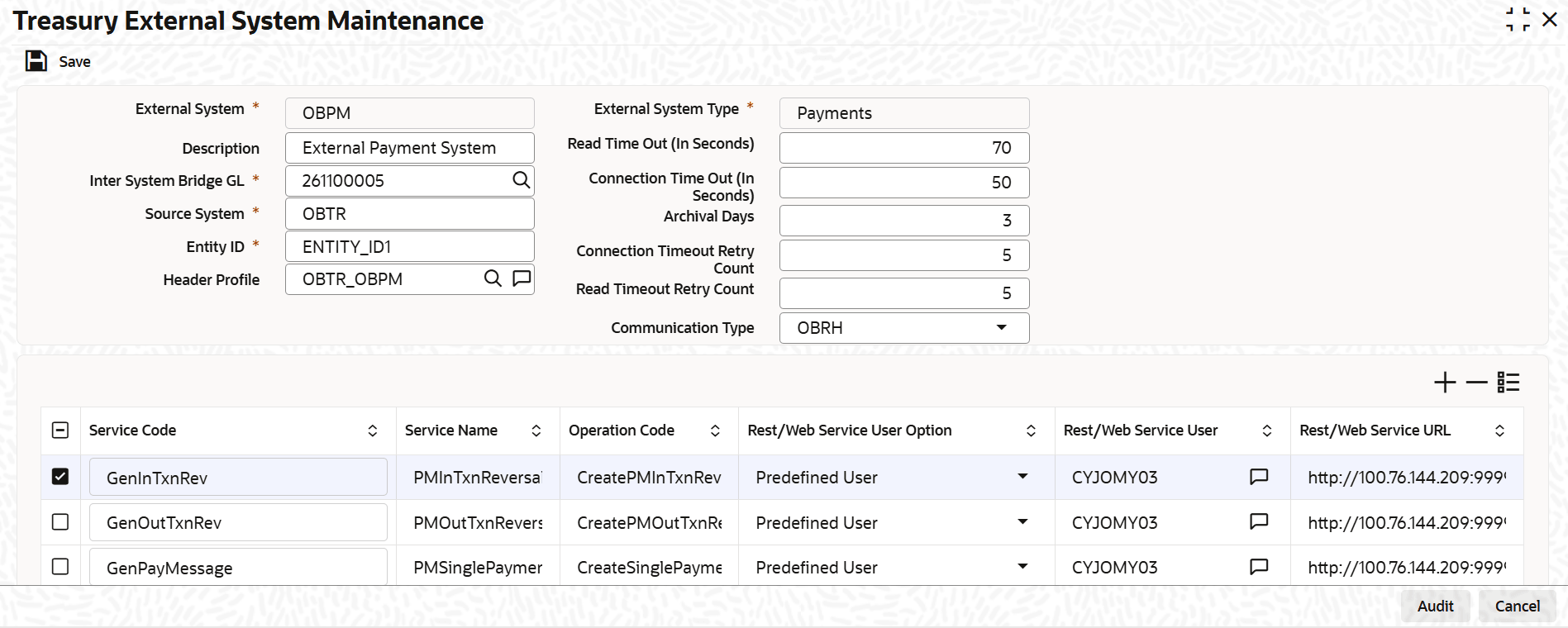Screen dimensions: 1568x628
Task: Edit the Source System field OBTR
Action: (410, 214)
